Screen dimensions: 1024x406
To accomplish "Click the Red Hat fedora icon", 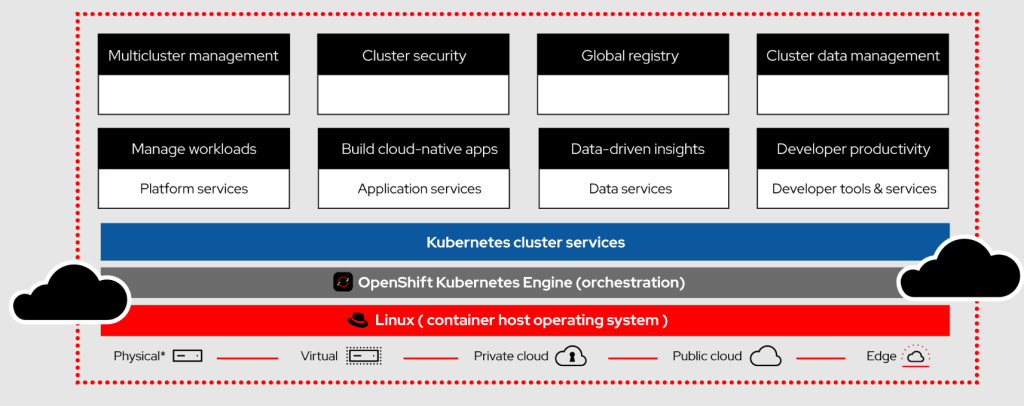I will (358, 320).
